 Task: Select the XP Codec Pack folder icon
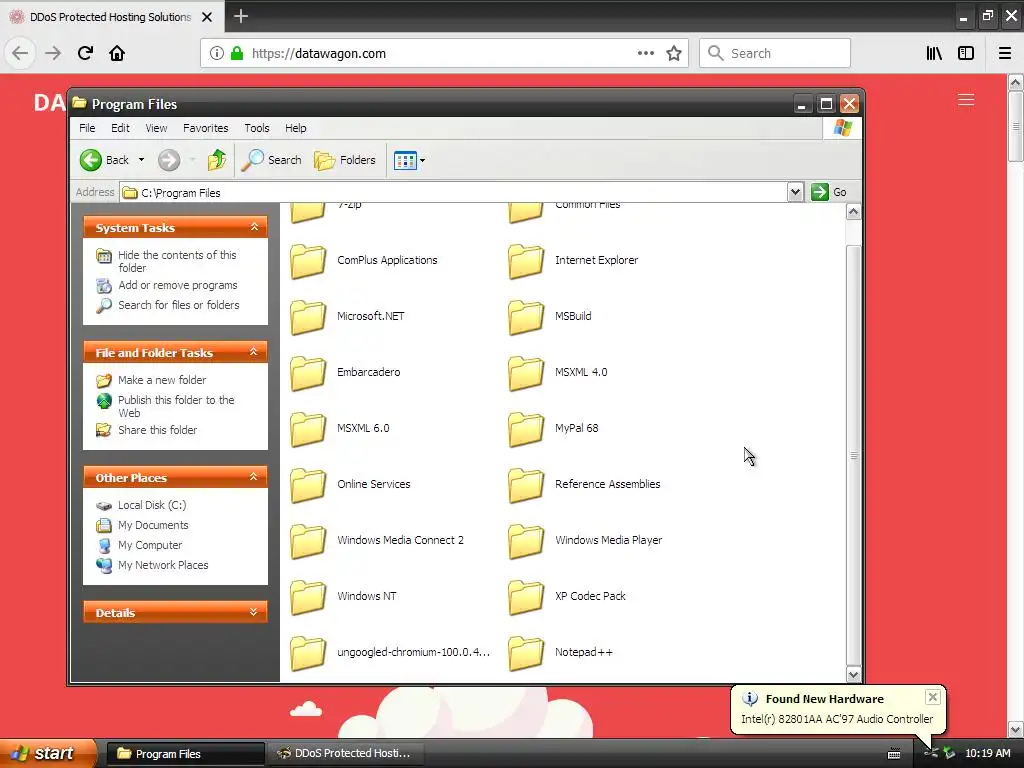[x=526, y=598]
